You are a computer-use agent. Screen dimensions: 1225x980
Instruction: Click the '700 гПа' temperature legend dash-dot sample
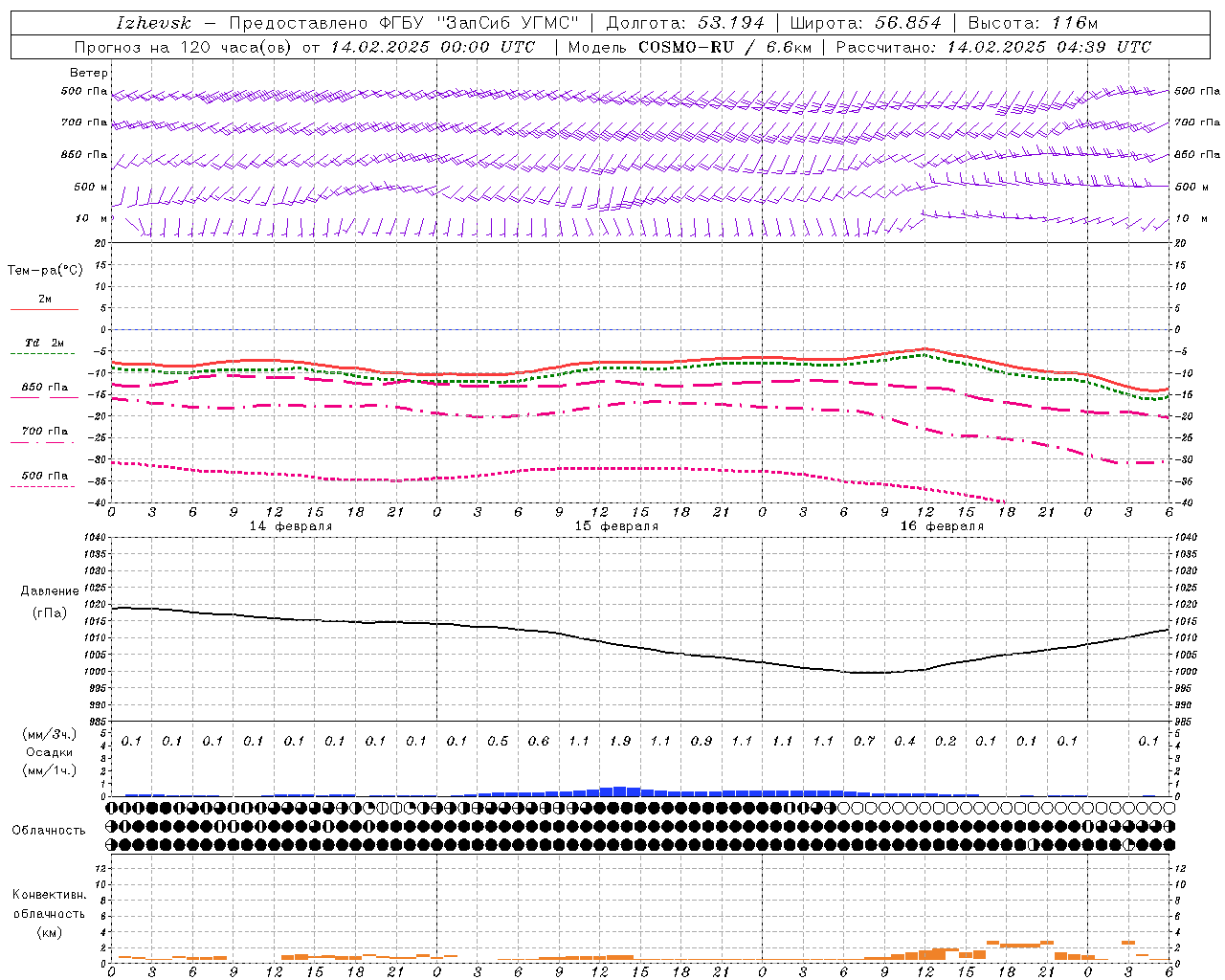pos(44,442)
